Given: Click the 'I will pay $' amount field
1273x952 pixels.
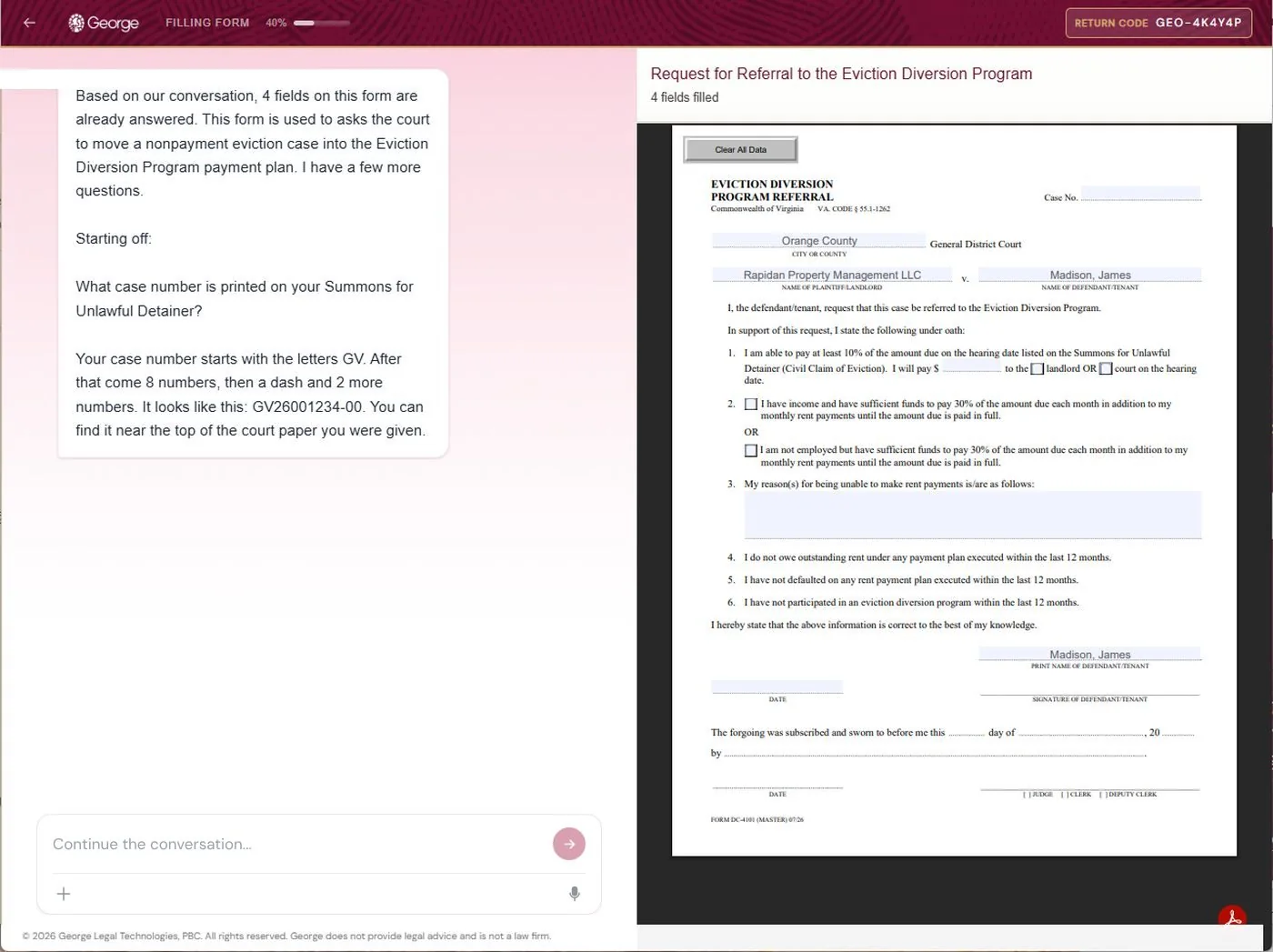Looking at the screenshot, I should coord(971,366).
